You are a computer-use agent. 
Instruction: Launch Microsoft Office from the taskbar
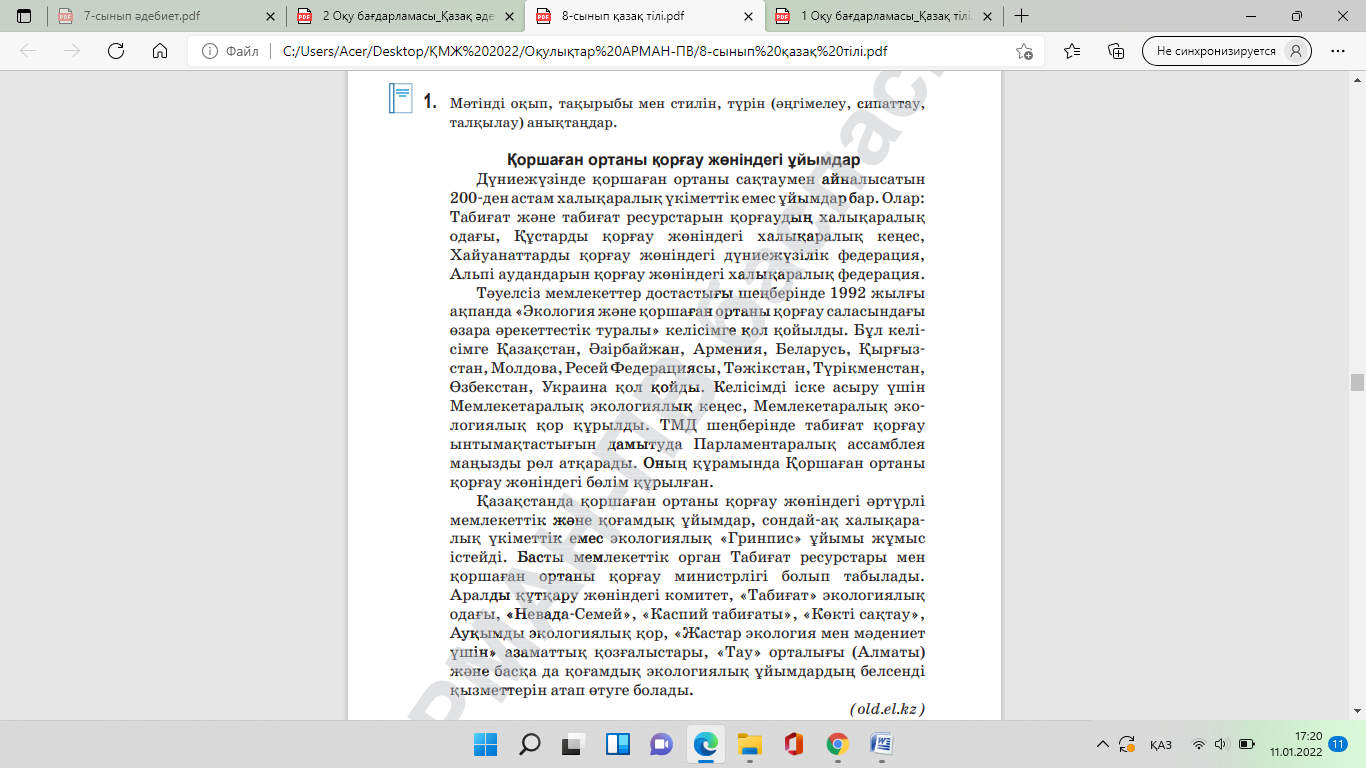[x=793, y=744]
